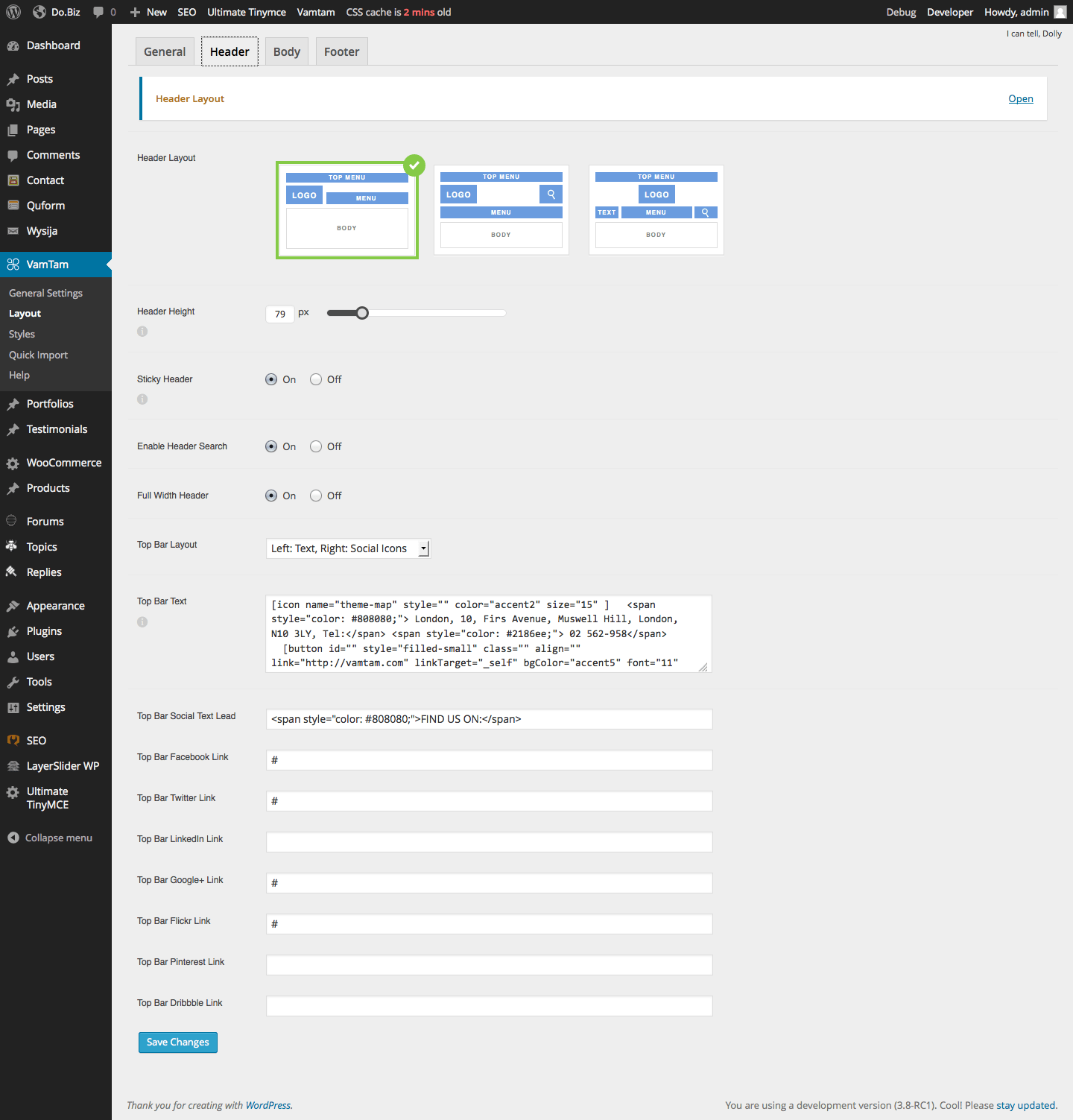The width and height of the screenshot is (1073, 1120).
Task: Set Full Width Header to Off
Action: [316, 496]
